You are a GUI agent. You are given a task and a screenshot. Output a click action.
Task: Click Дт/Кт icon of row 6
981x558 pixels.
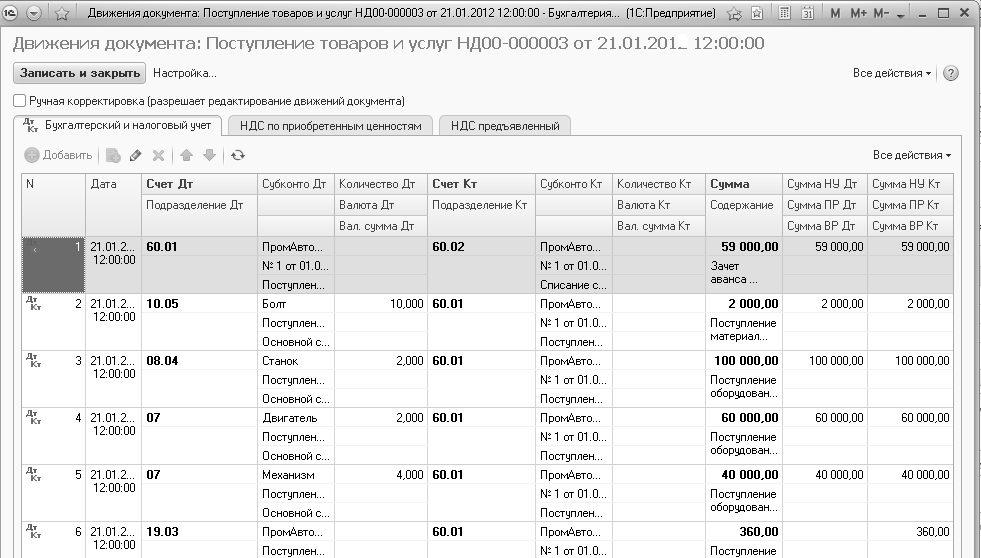[33, 531]
